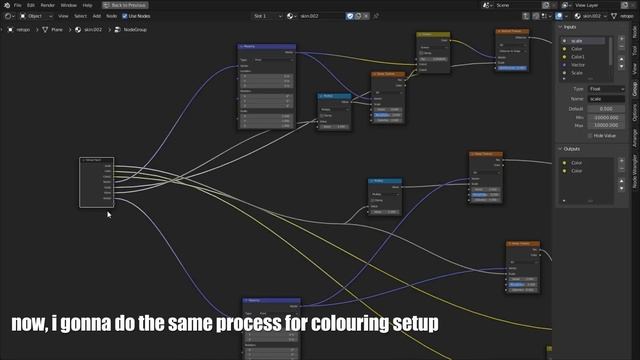This screenshot has height=360, width=640.
Task: Enable the Hide Value checkbox
Action: click(x=590, y=136)
